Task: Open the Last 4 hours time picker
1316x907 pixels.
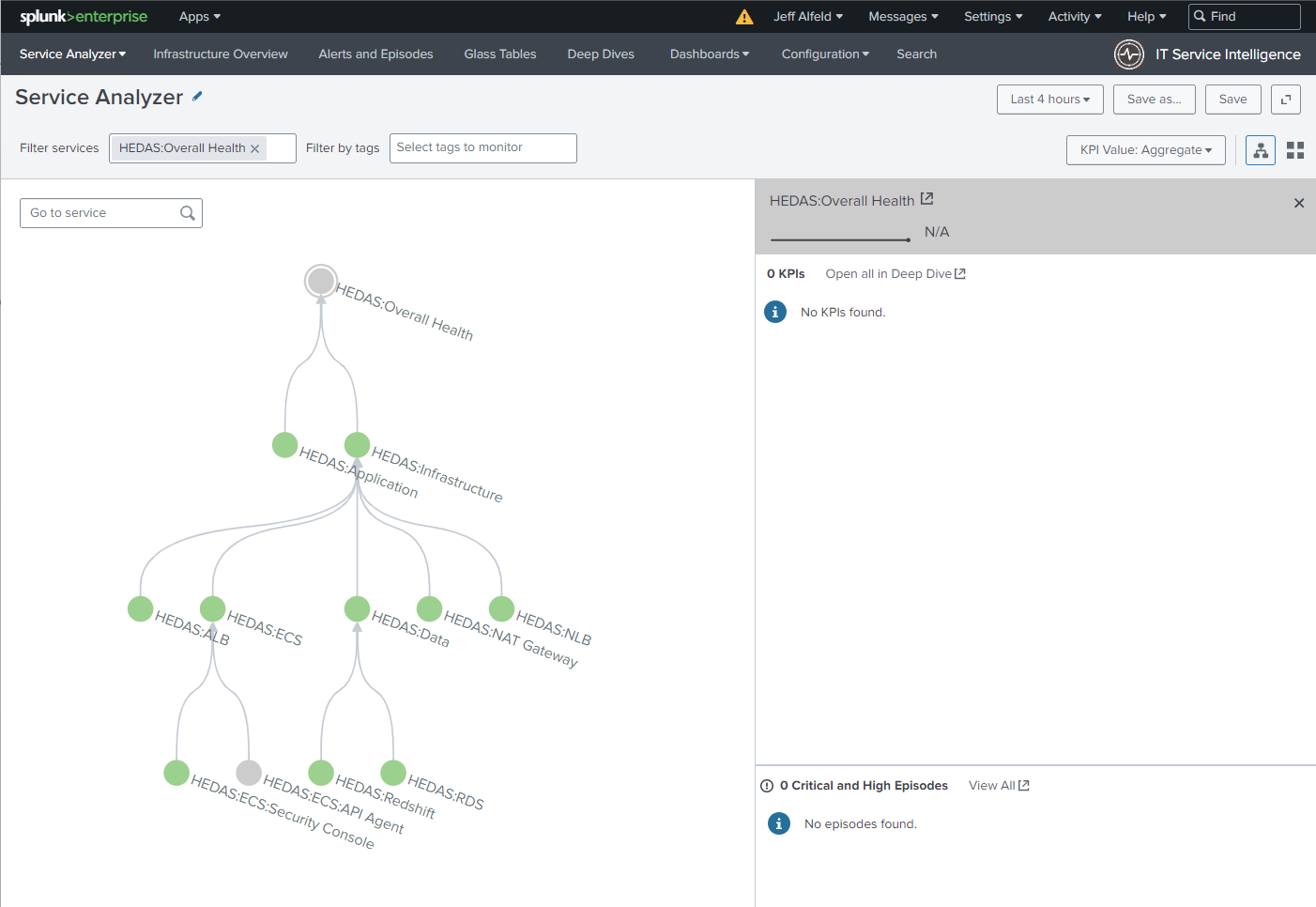Action: (1050, 100)
